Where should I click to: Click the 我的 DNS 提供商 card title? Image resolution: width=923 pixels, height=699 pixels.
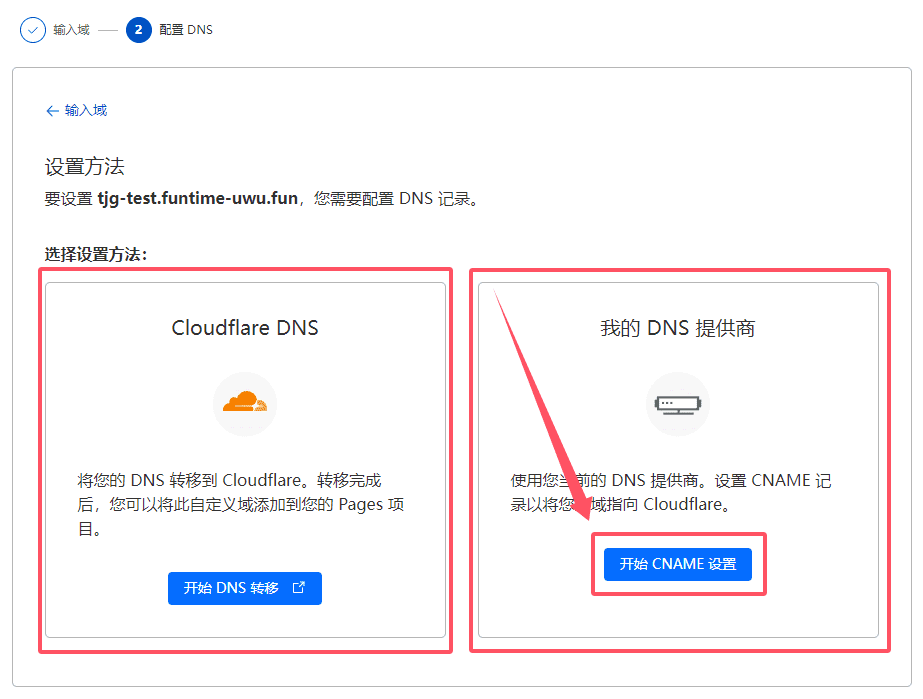(x=677, y=328)
